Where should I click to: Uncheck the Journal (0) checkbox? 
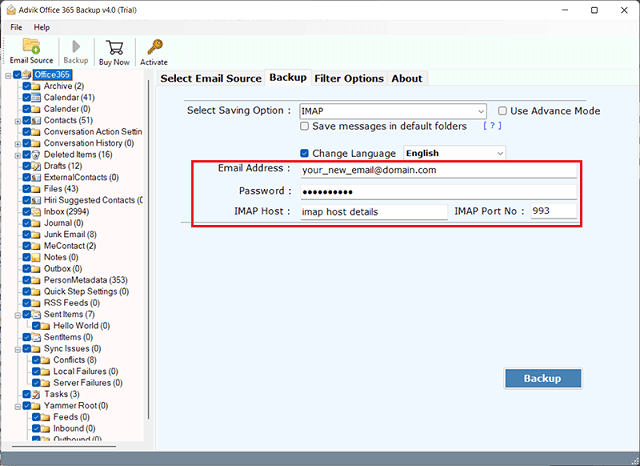[27, 223]
